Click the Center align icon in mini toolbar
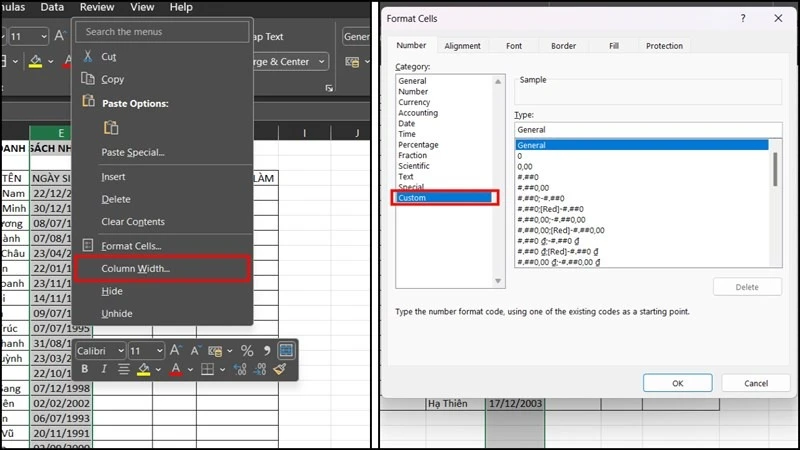 tap(123, 369)
